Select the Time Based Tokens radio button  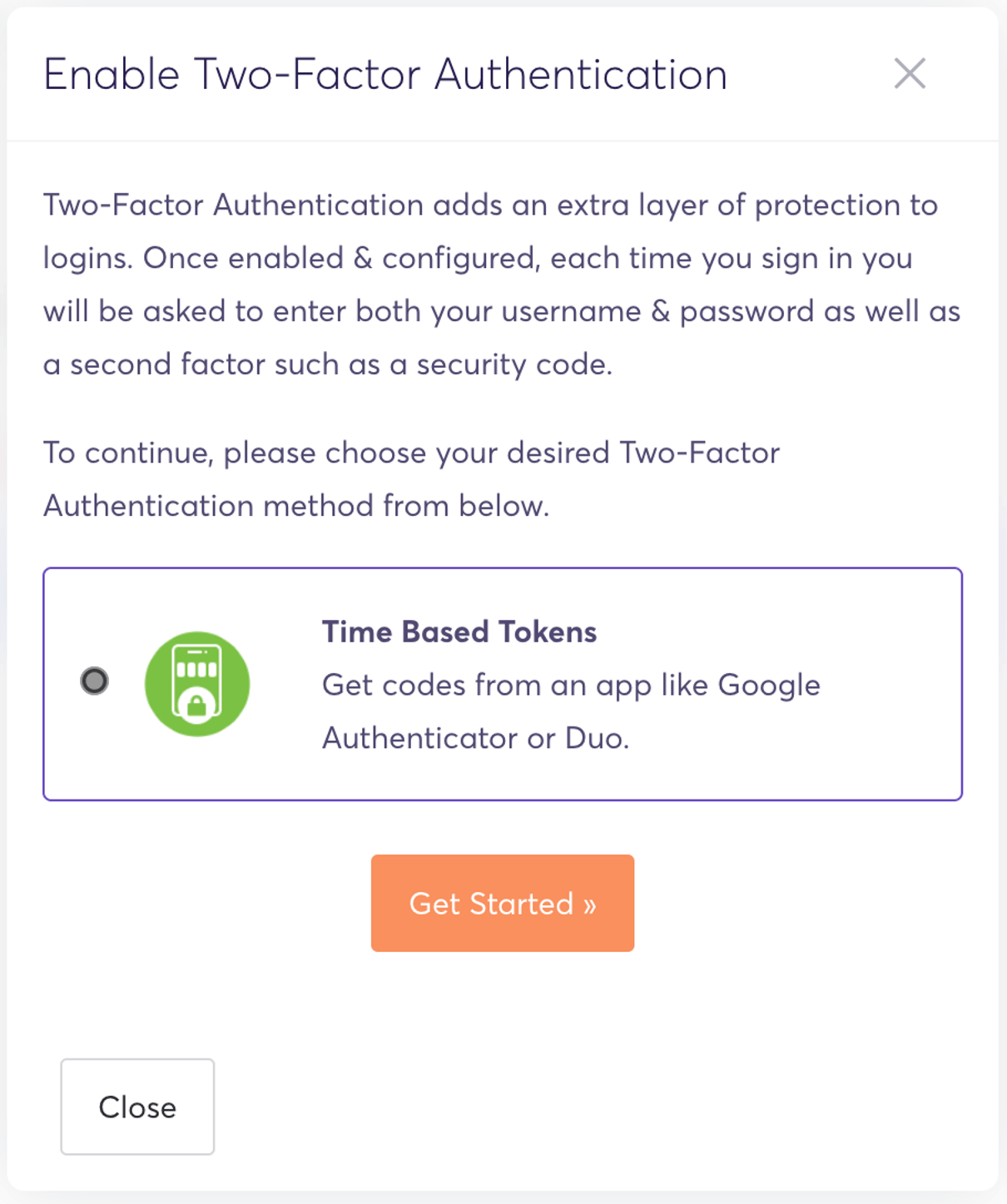[x=94, y=681]
